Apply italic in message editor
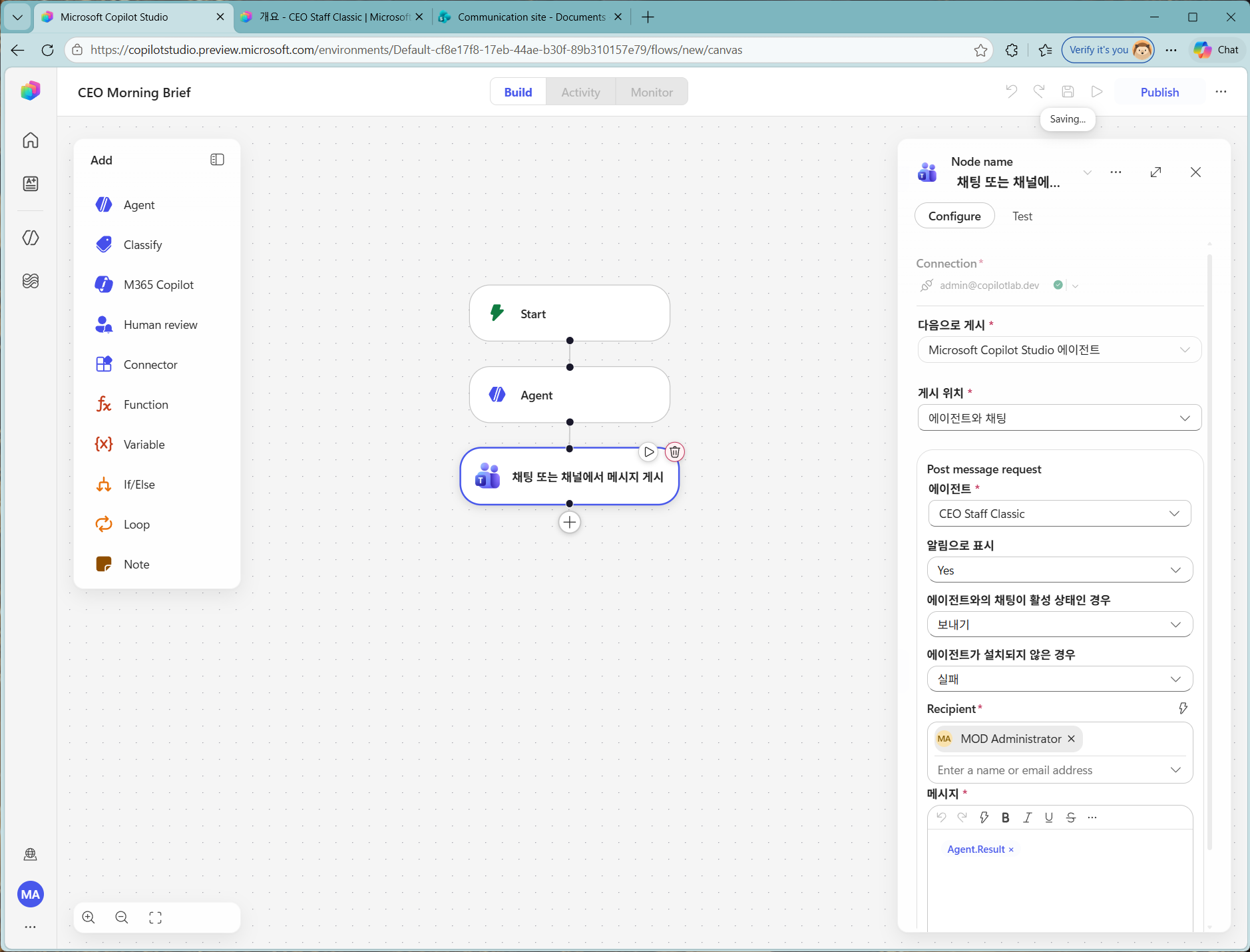 (x=1027, y=818)
